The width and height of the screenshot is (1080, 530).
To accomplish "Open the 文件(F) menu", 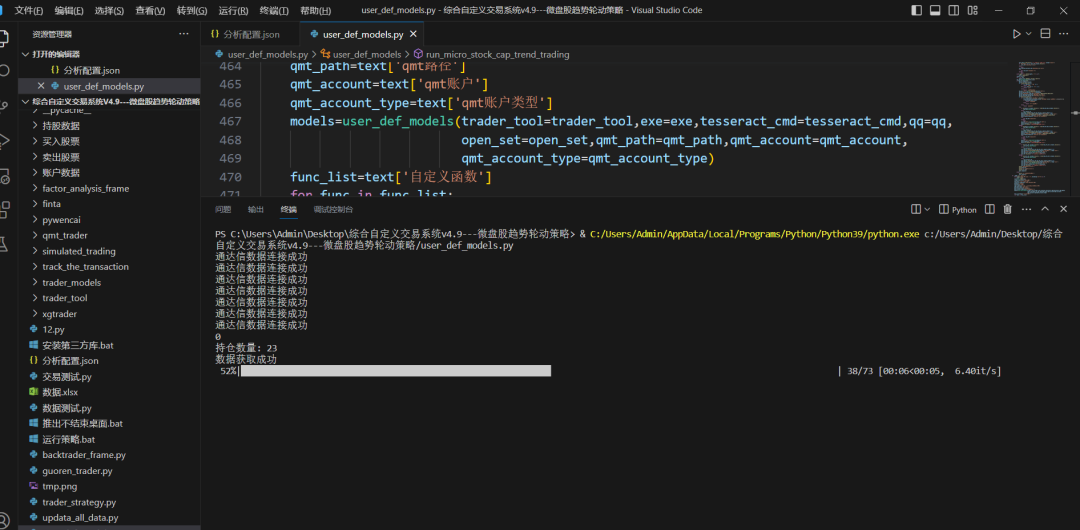I will coord(29,11).
